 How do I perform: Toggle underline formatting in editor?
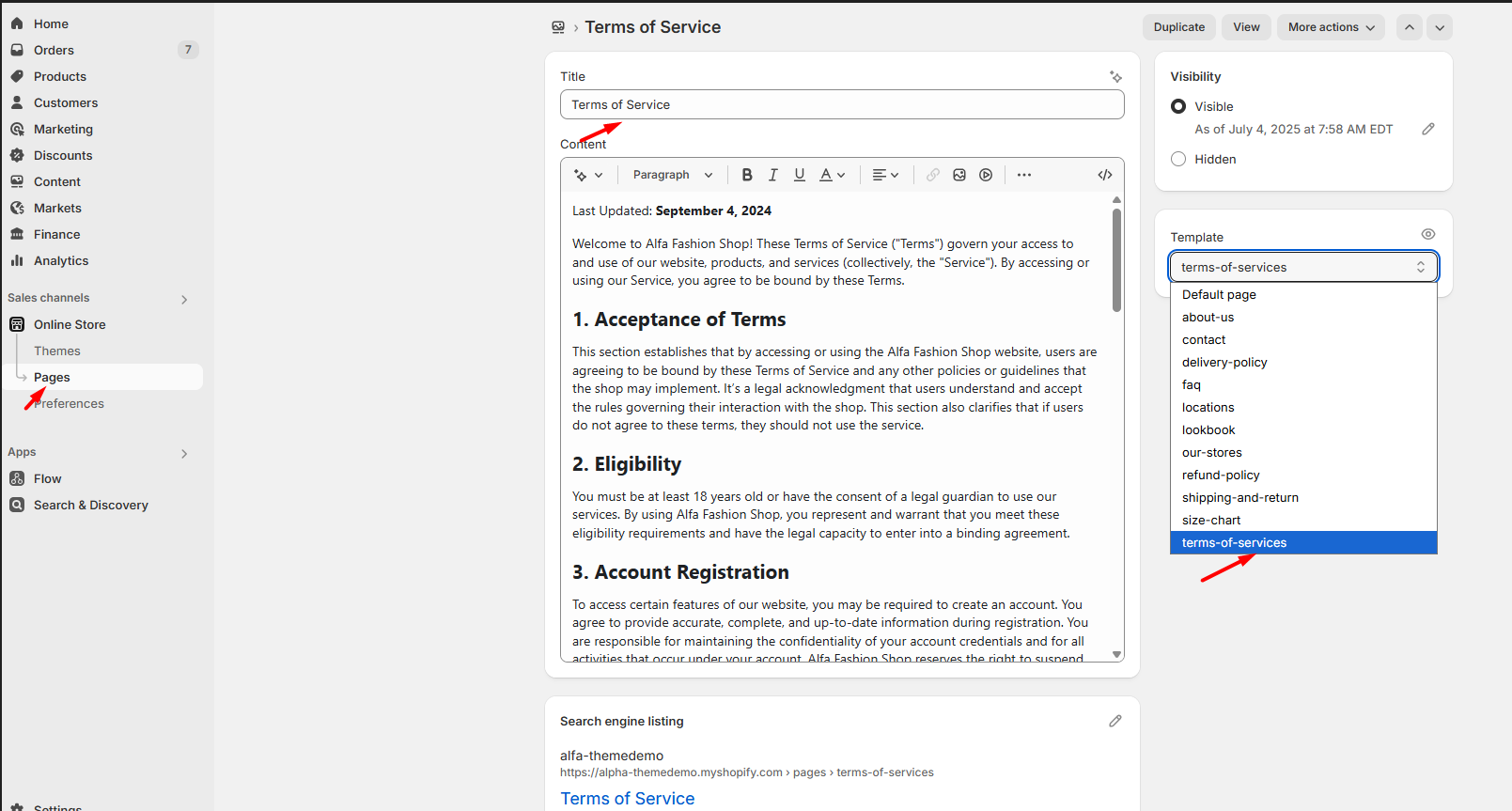click(800, 175)
